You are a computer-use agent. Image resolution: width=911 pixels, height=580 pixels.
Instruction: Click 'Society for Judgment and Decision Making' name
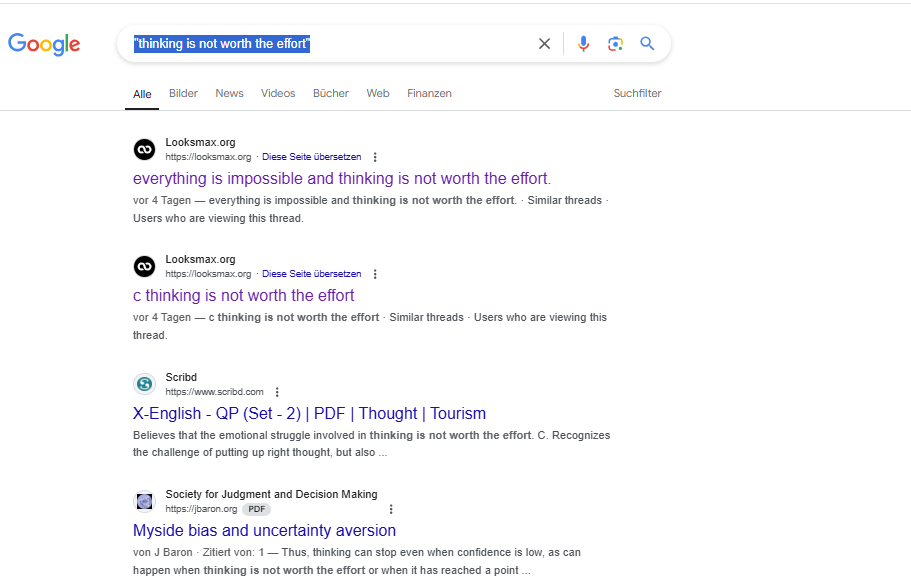271,494
